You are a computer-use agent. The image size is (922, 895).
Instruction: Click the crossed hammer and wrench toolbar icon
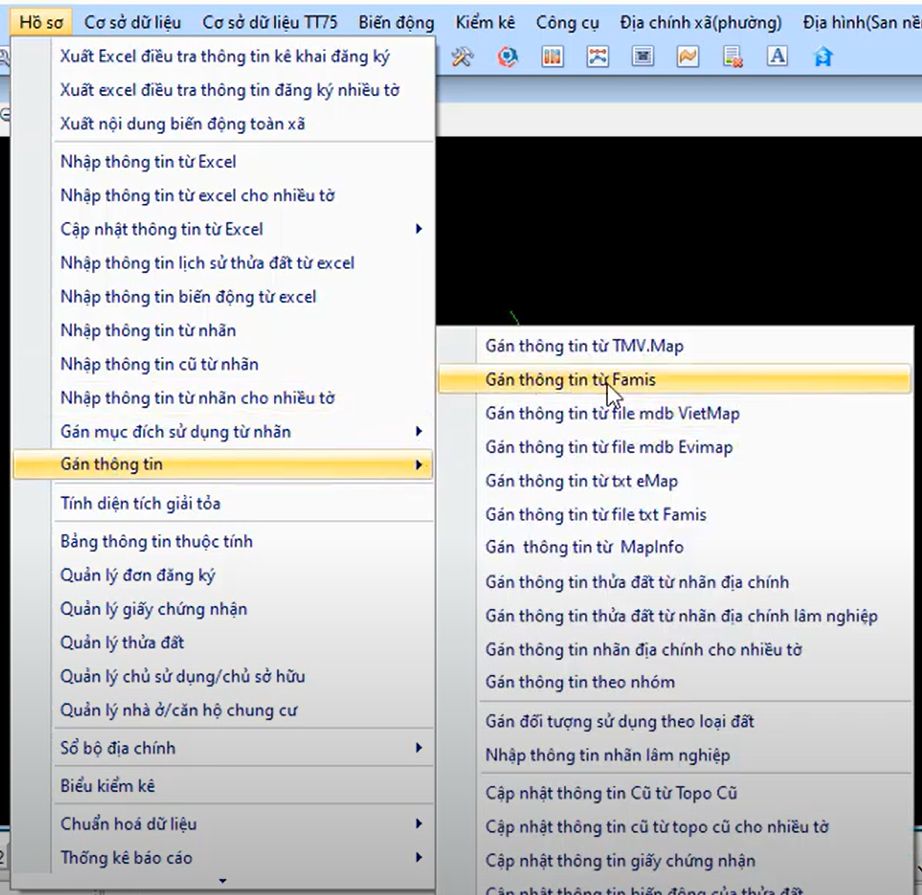click(462, 57)
